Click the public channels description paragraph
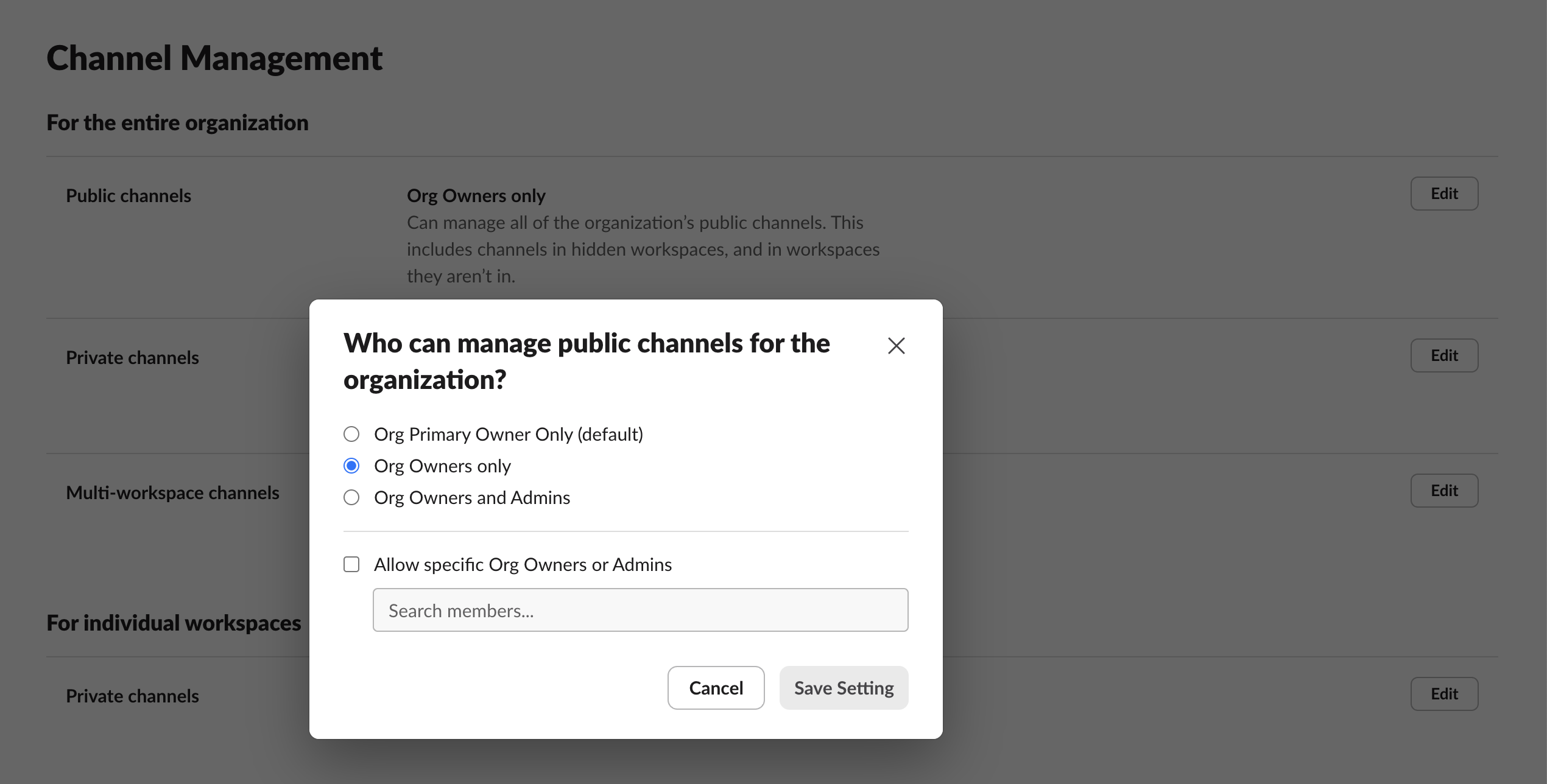Viewport: 1547px width, 784px height. pyautogui.click(x=643, y=250)
